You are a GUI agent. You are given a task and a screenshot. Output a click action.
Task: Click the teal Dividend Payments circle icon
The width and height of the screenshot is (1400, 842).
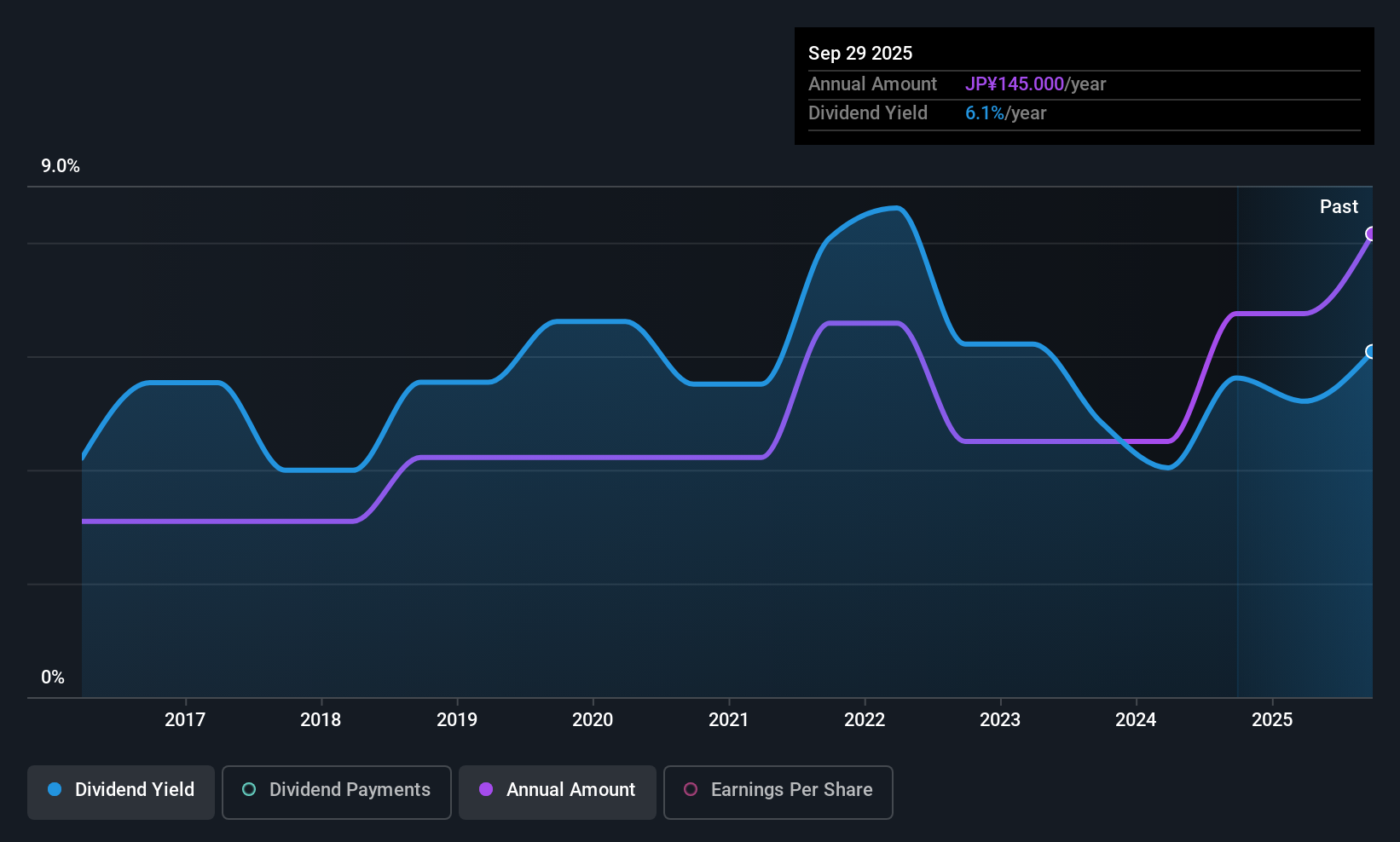pyautogui.click(x=248, y=789)
